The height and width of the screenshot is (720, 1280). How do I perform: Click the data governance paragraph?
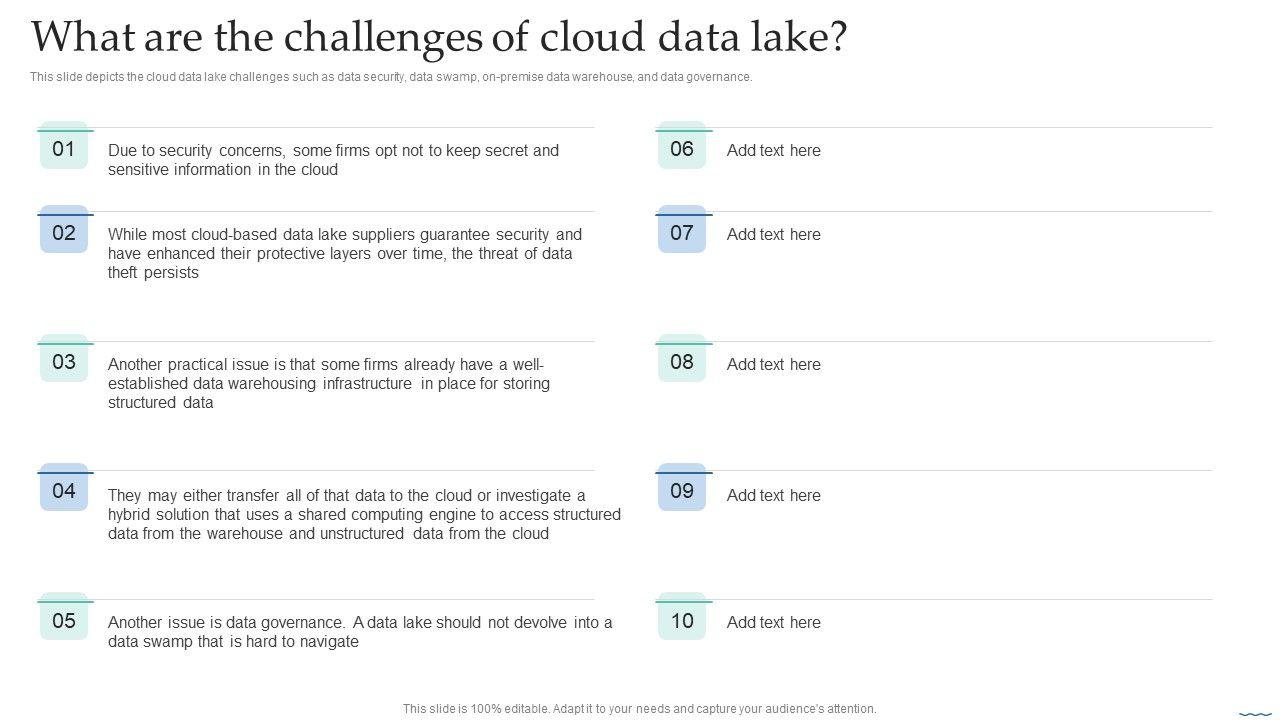point(360,632)
